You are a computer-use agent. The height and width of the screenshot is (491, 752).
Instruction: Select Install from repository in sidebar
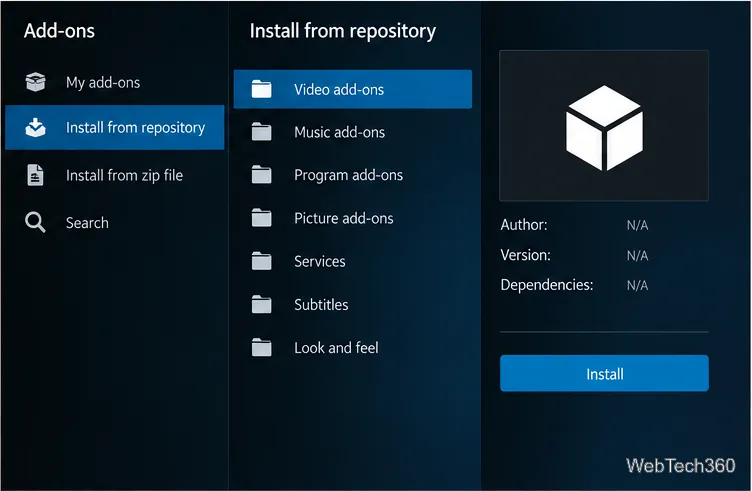tap(115, 128)
